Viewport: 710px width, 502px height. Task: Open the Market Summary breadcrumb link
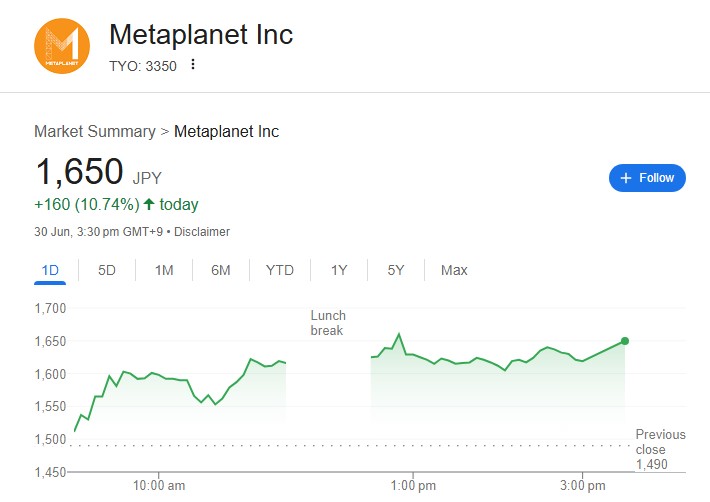(x=95, y=131)
